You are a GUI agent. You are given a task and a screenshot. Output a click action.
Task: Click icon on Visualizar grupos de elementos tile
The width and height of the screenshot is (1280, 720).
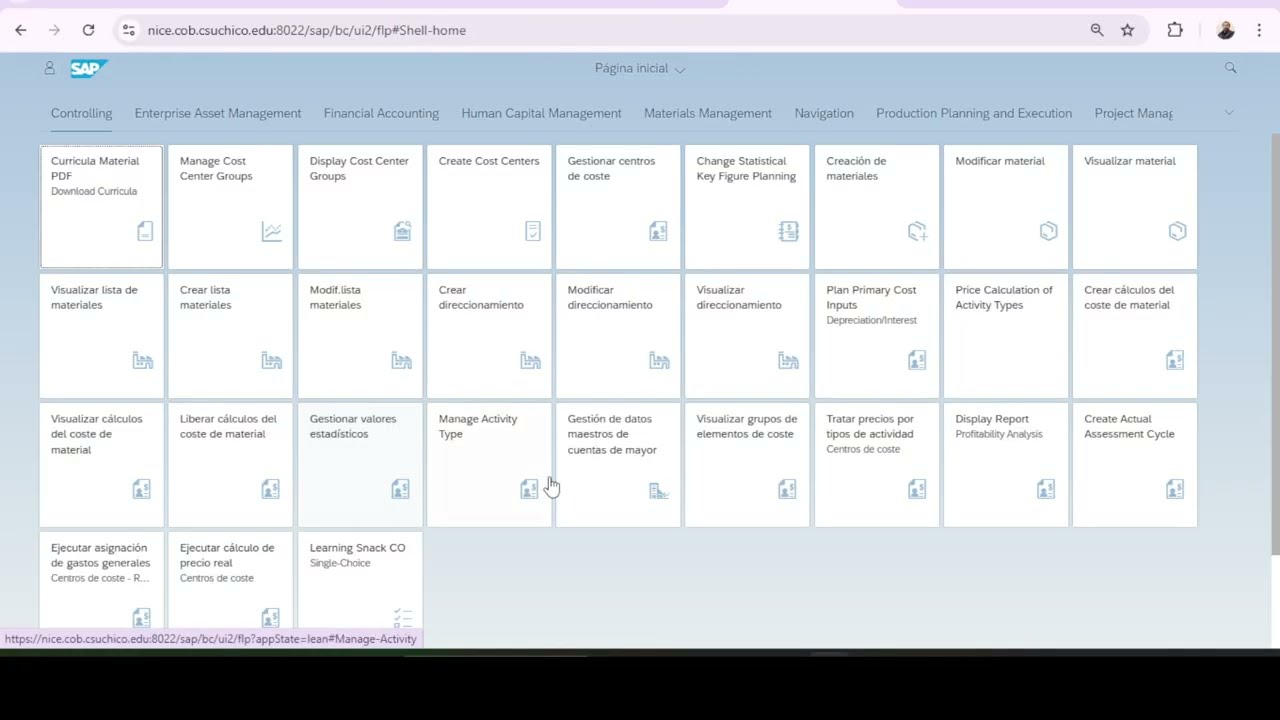click(788, 489)
